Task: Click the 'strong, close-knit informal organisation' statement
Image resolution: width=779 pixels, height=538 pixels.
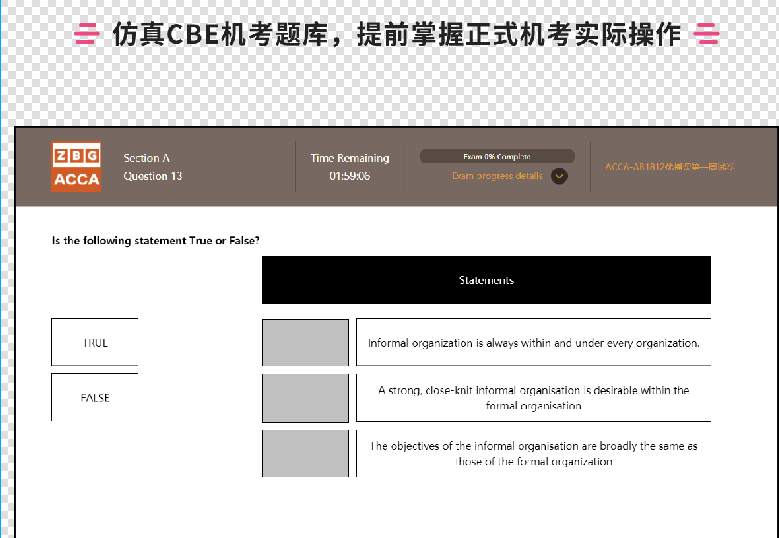Action: point(533,398)
